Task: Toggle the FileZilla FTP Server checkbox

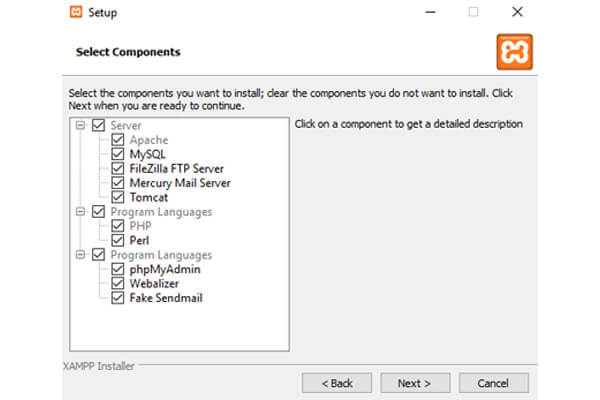Action: (117, 168)
